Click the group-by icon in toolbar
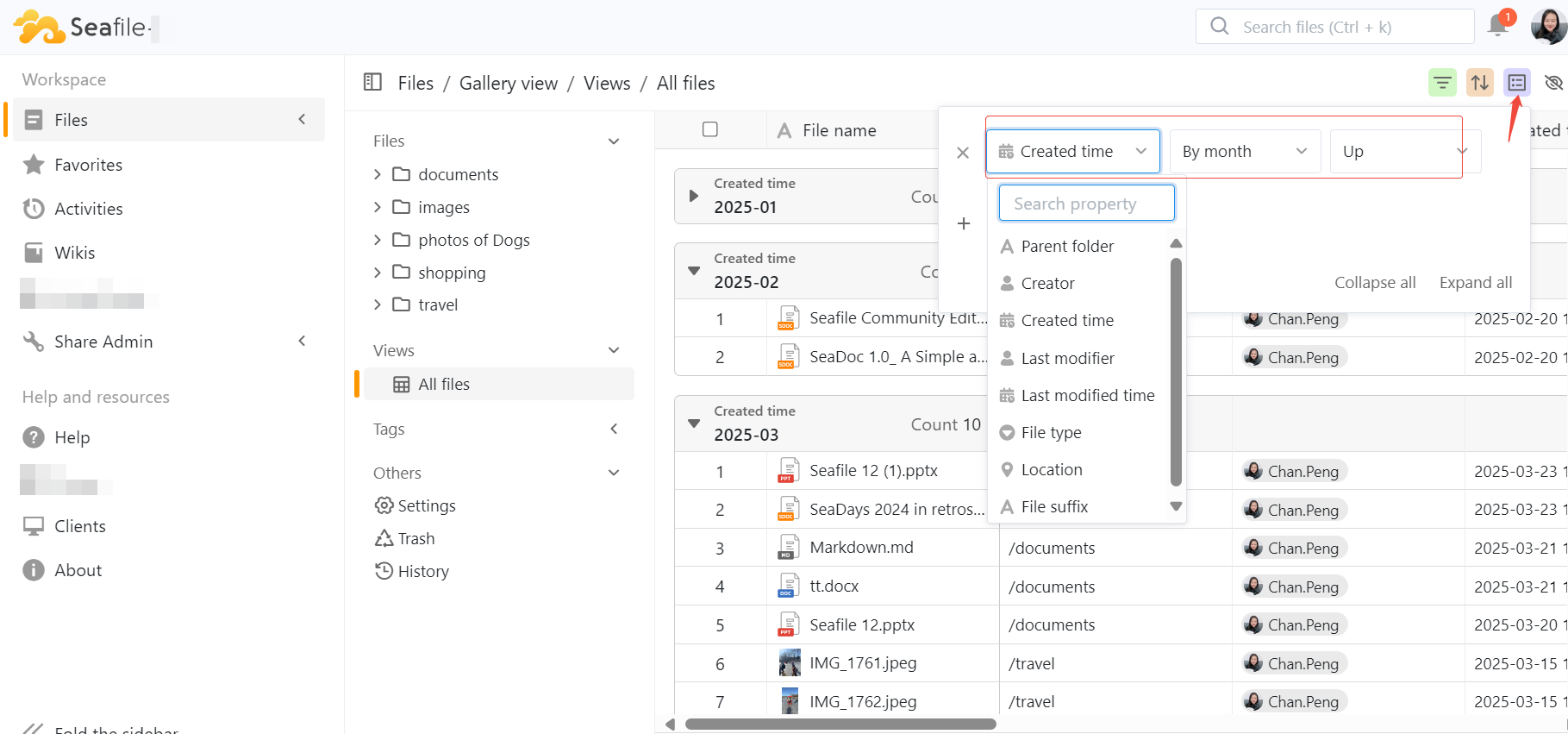The image size is (1568, 734). 1517,83
